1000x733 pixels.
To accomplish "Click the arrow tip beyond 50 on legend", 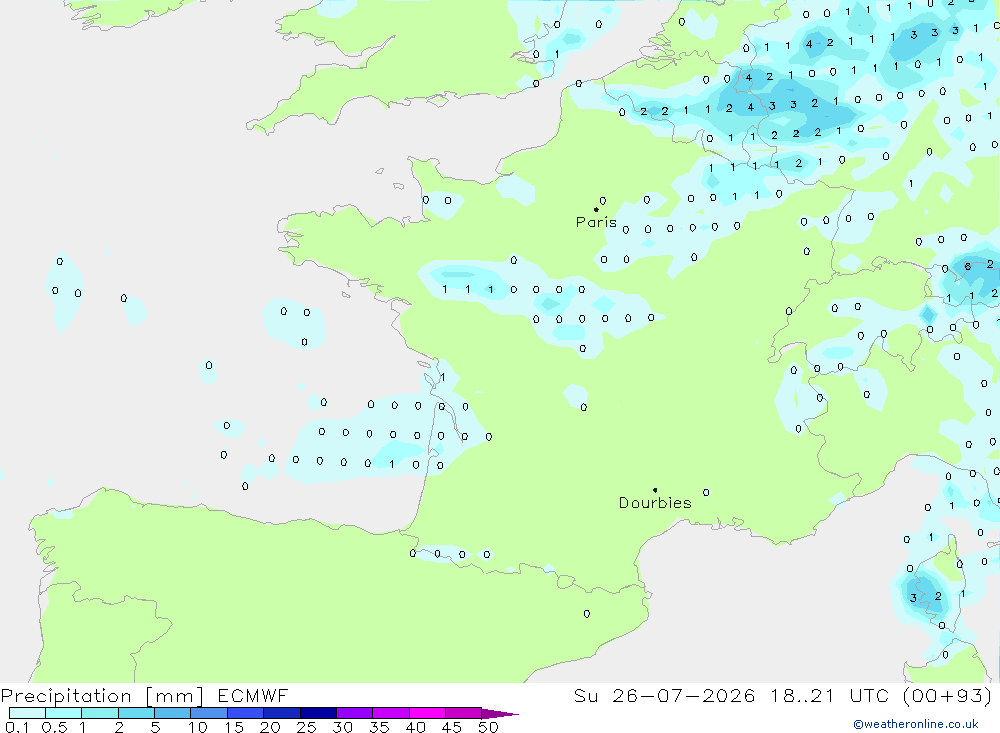I will click(500, 714).
